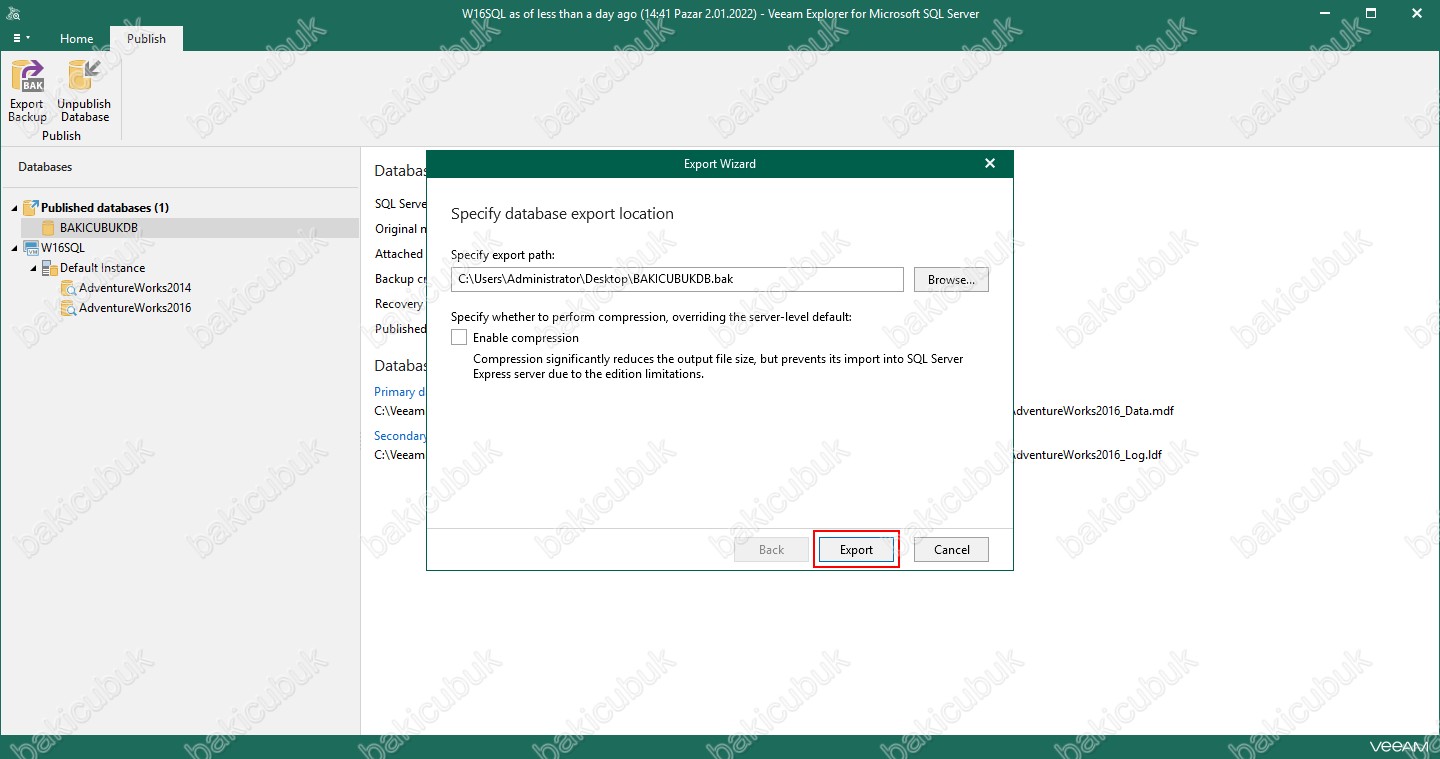Collapse the Published databases tree node
Viewport: 1440px width, 759px height.
pyautogui.click(x=15, y=208)
